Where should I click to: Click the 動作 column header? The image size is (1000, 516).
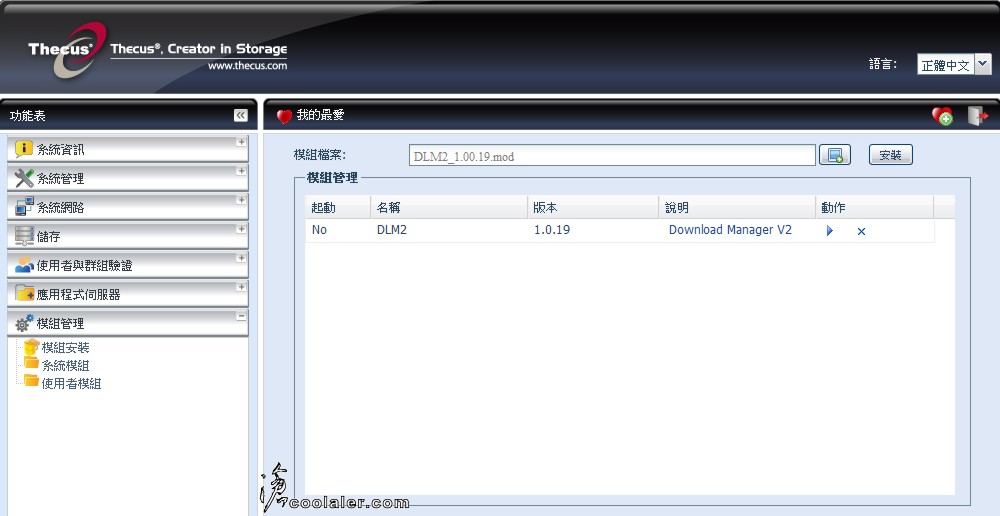(x=874, y=207)
